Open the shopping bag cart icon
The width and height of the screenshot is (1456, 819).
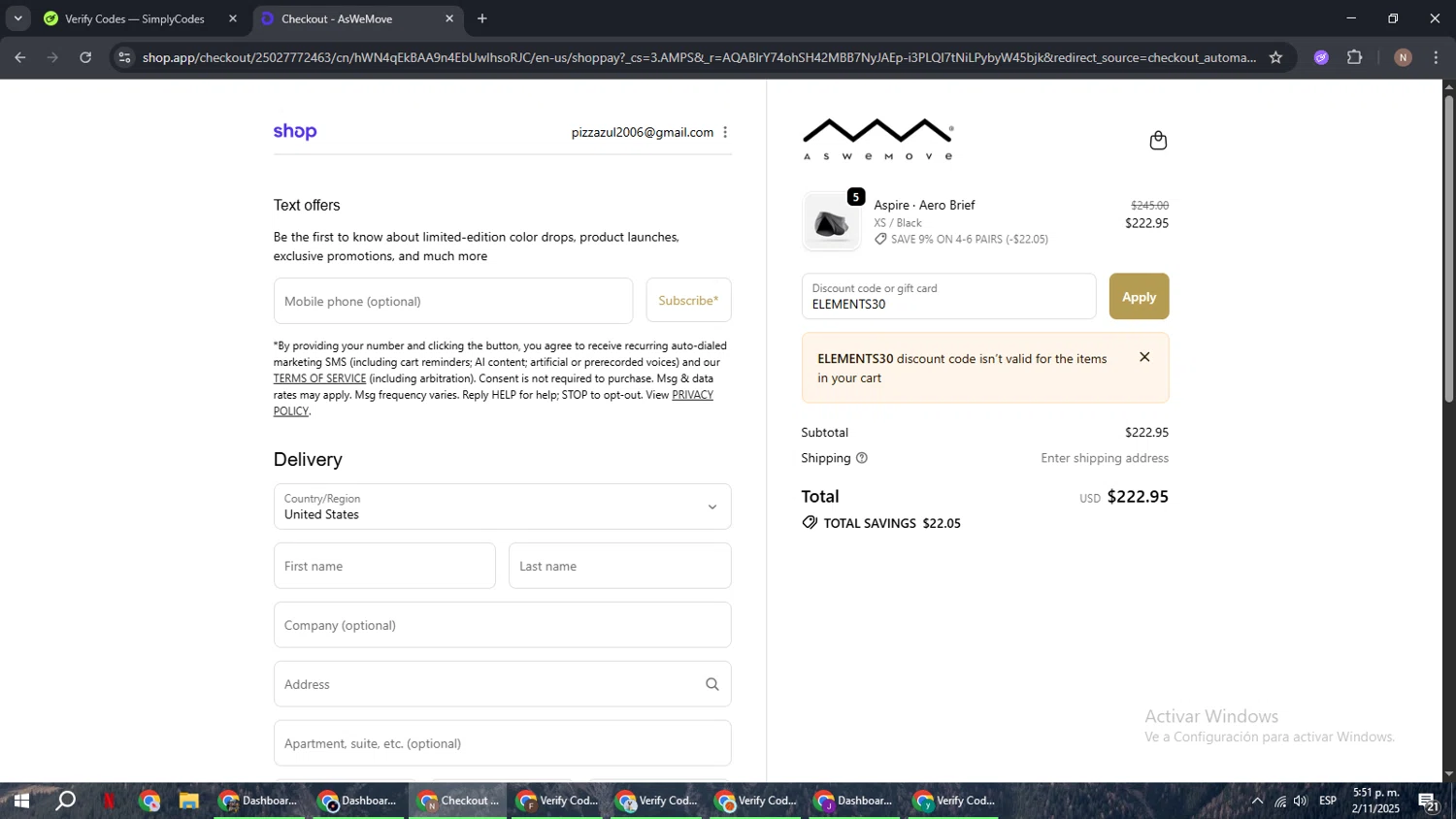tap(1157, 141)
